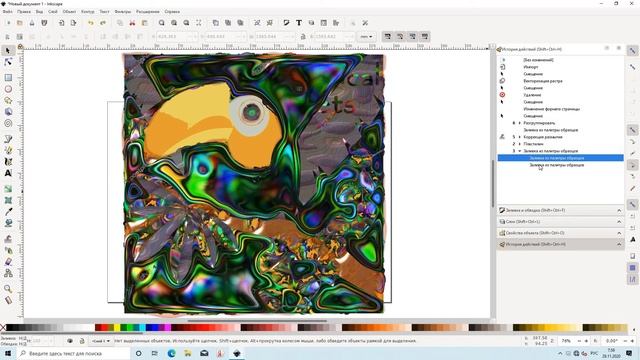Click the Redo arrow icon
The width and height of the screenshot is (640, 360).
tap(103, 23)
